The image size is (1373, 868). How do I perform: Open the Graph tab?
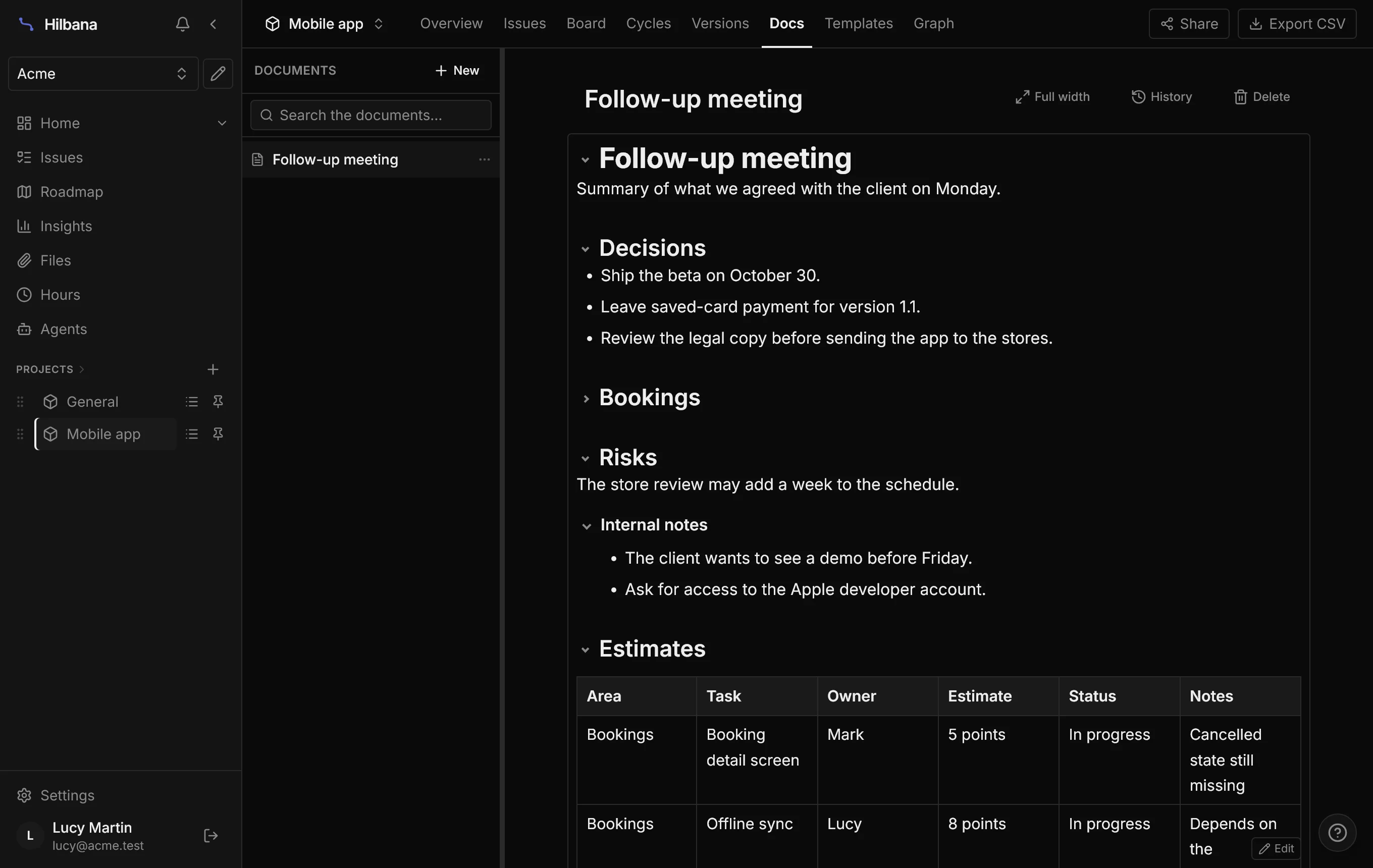(x=933, y=23)
